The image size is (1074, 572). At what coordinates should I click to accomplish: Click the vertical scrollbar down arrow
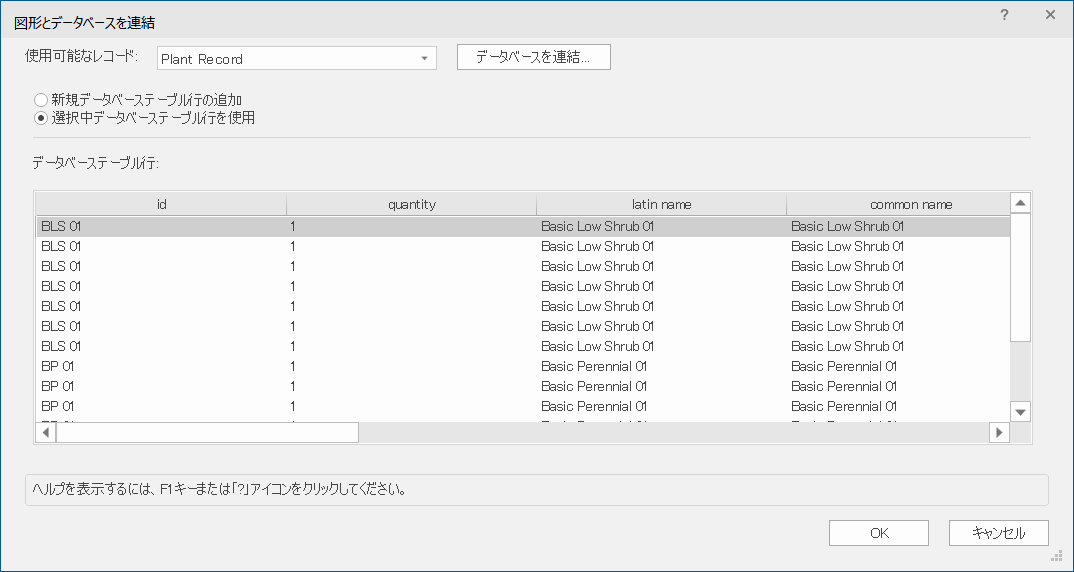click(1020, 412)
